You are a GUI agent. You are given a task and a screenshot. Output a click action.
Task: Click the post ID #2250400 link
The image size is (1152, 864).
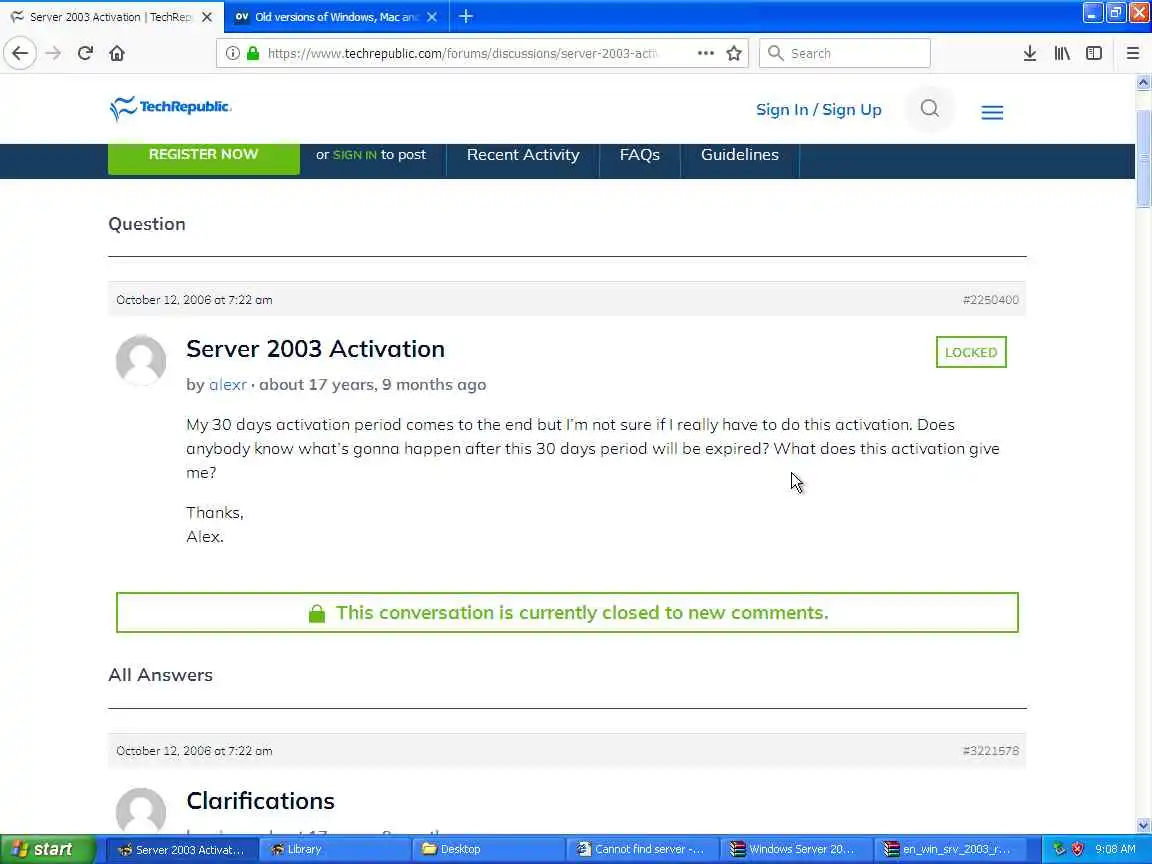coord(990,300)
